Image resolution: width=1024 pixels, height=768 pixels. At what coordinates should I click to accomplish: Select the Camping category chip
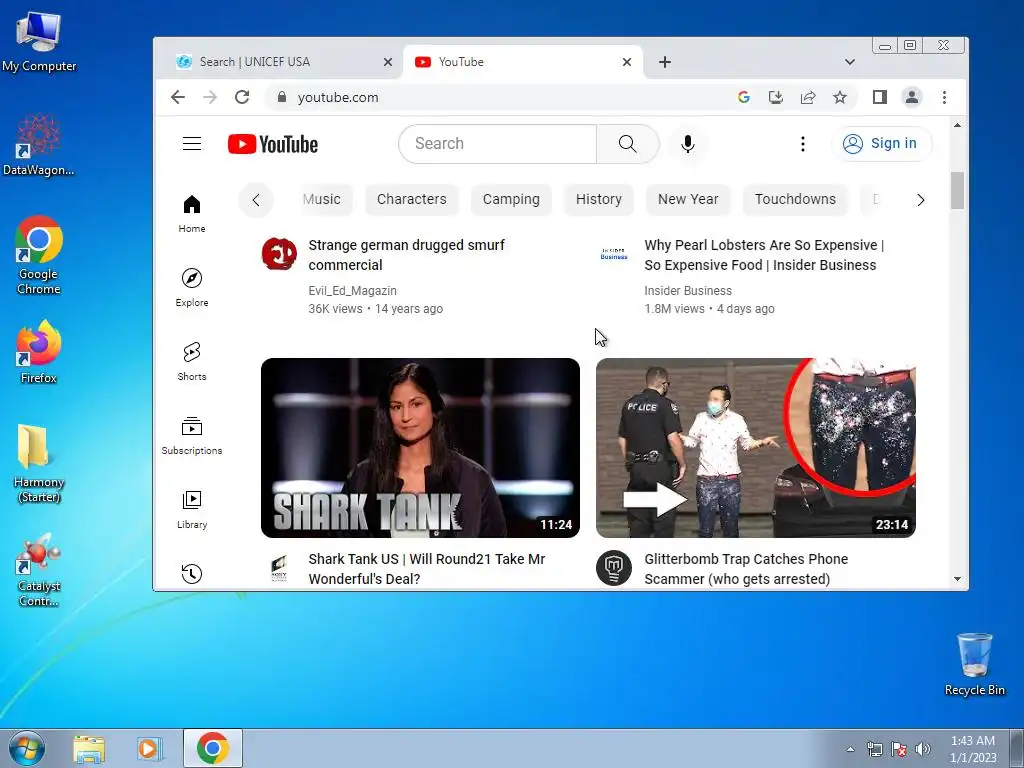pos(511,199)
